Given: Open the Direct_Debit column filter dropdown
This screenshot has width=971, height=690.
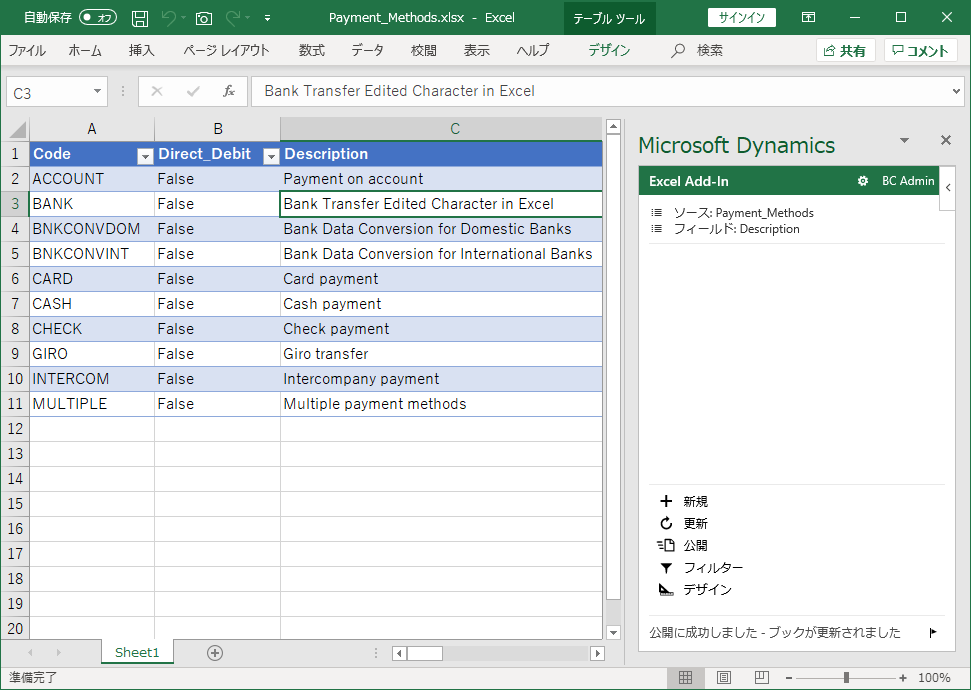Looking at the screenshot, I should tap(271, 157).
